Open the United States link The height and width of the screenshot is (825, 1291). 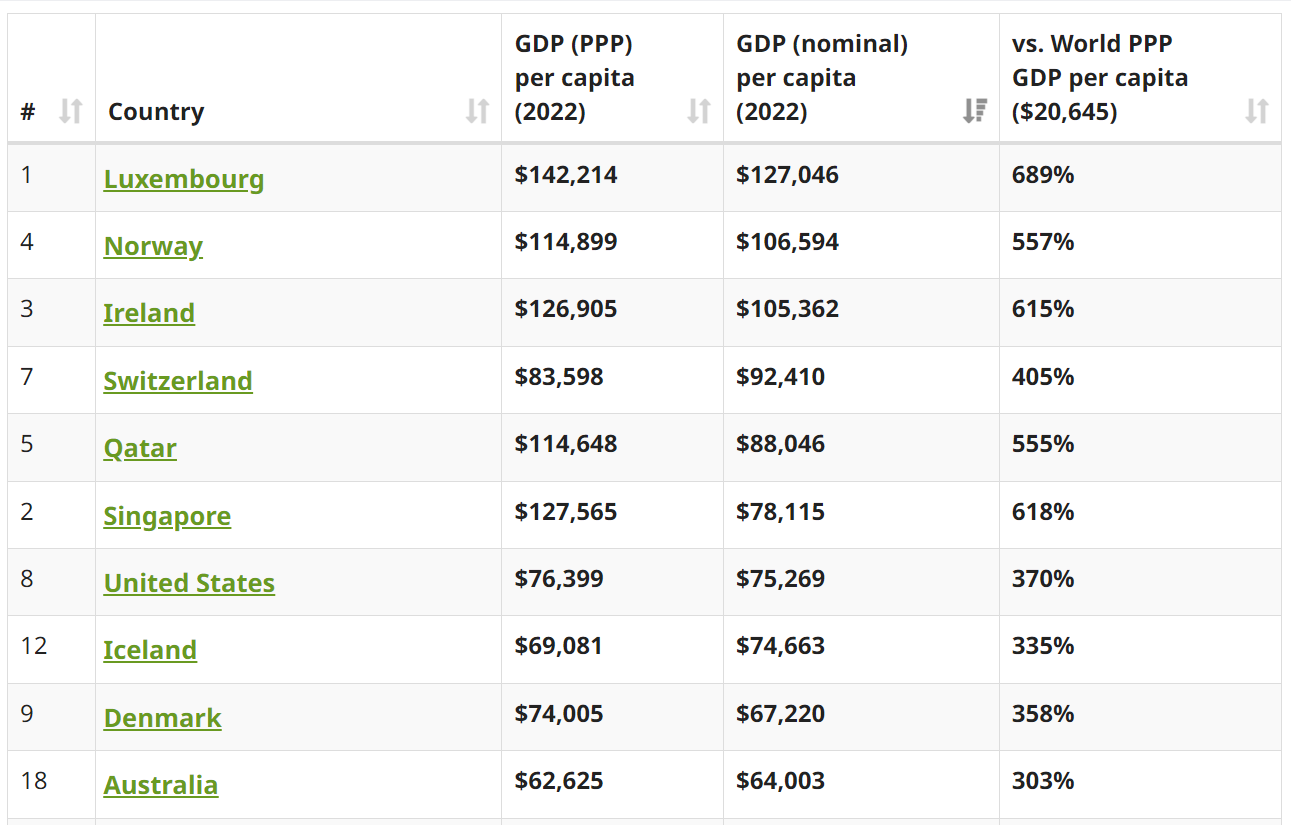click(189, 583)
